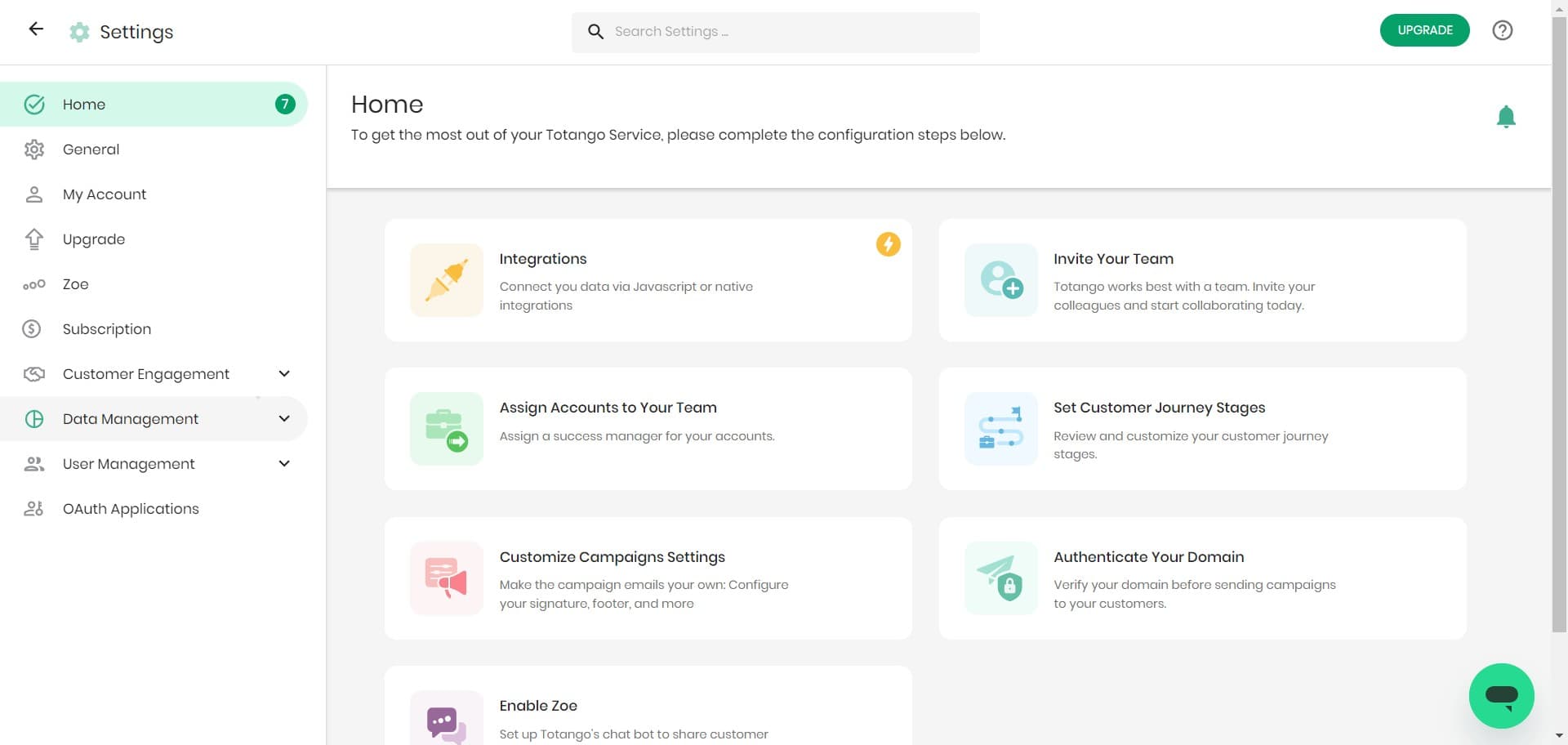Click the Invite Your Team icon
This screenshot has width=1568, height=745.
tap(1000, 279)
